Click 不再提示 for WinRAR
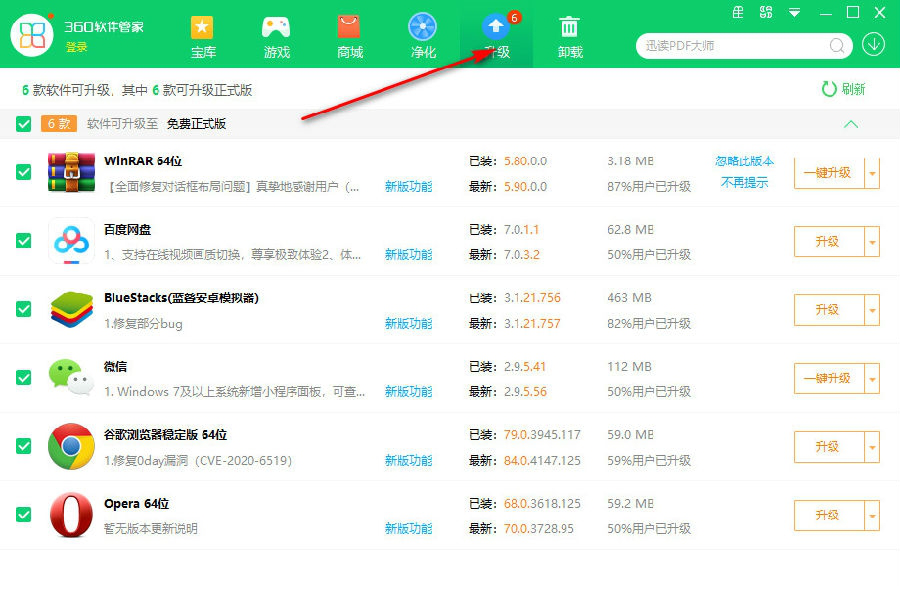The image size is (900, 609). [744, 183]
